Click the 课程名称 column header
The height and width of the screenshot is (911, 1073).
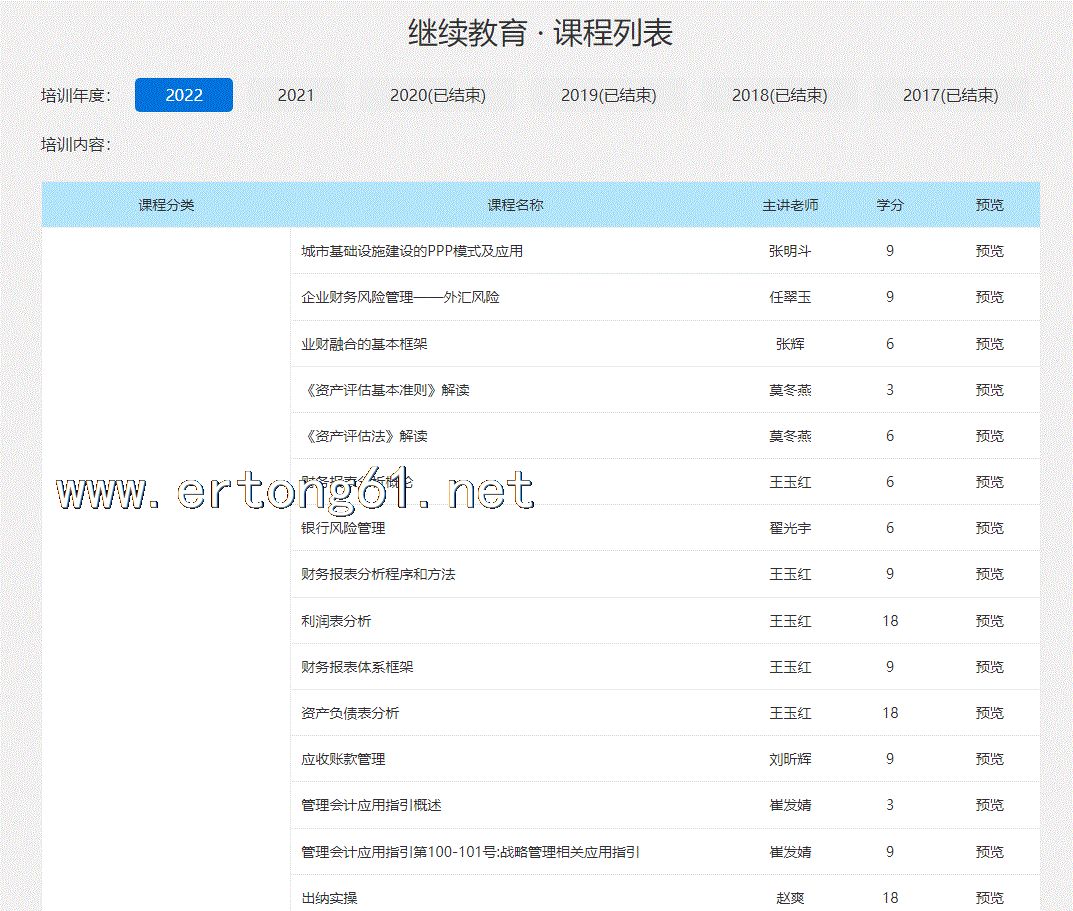pyautogui.click(x=515, y=205)
